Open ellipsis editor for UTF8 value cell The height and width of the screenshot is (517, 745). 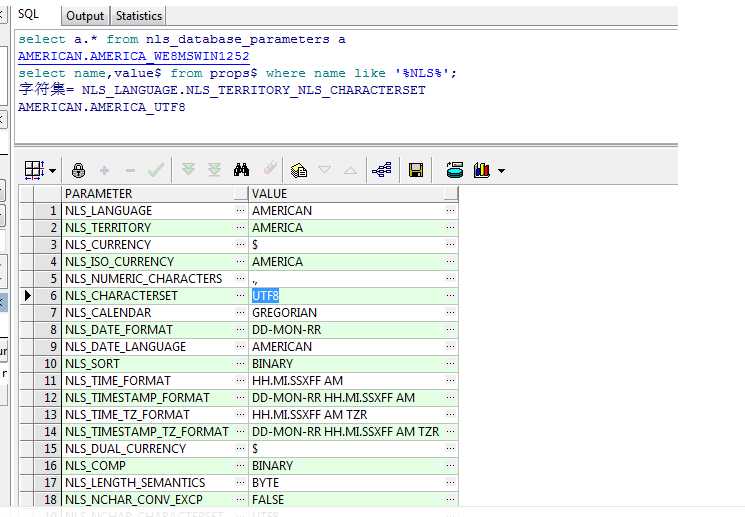coord(450,295)
